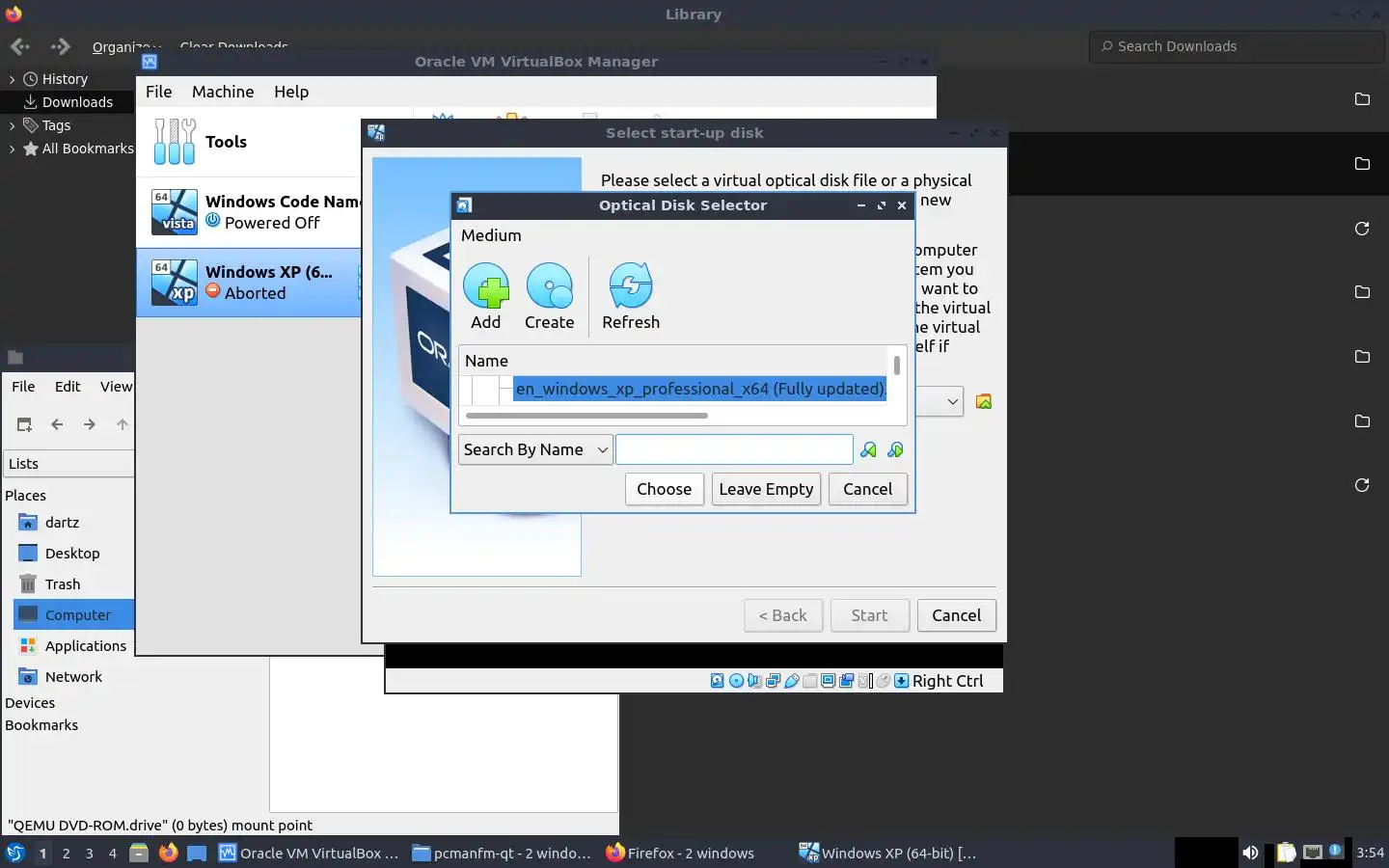Screen dimensions: 1389x868
Task: Click the Name column header
Action: (x=486, y=361)
